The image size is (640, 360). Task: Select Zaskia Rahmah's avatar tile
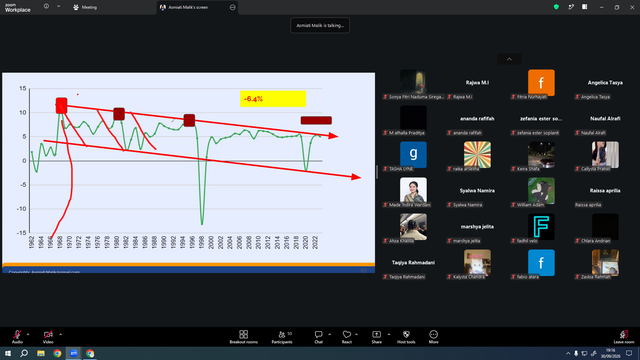point(605,262)
